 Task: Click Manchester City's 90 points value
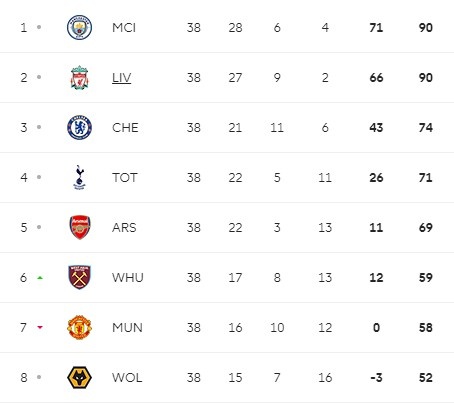[426, 28]
